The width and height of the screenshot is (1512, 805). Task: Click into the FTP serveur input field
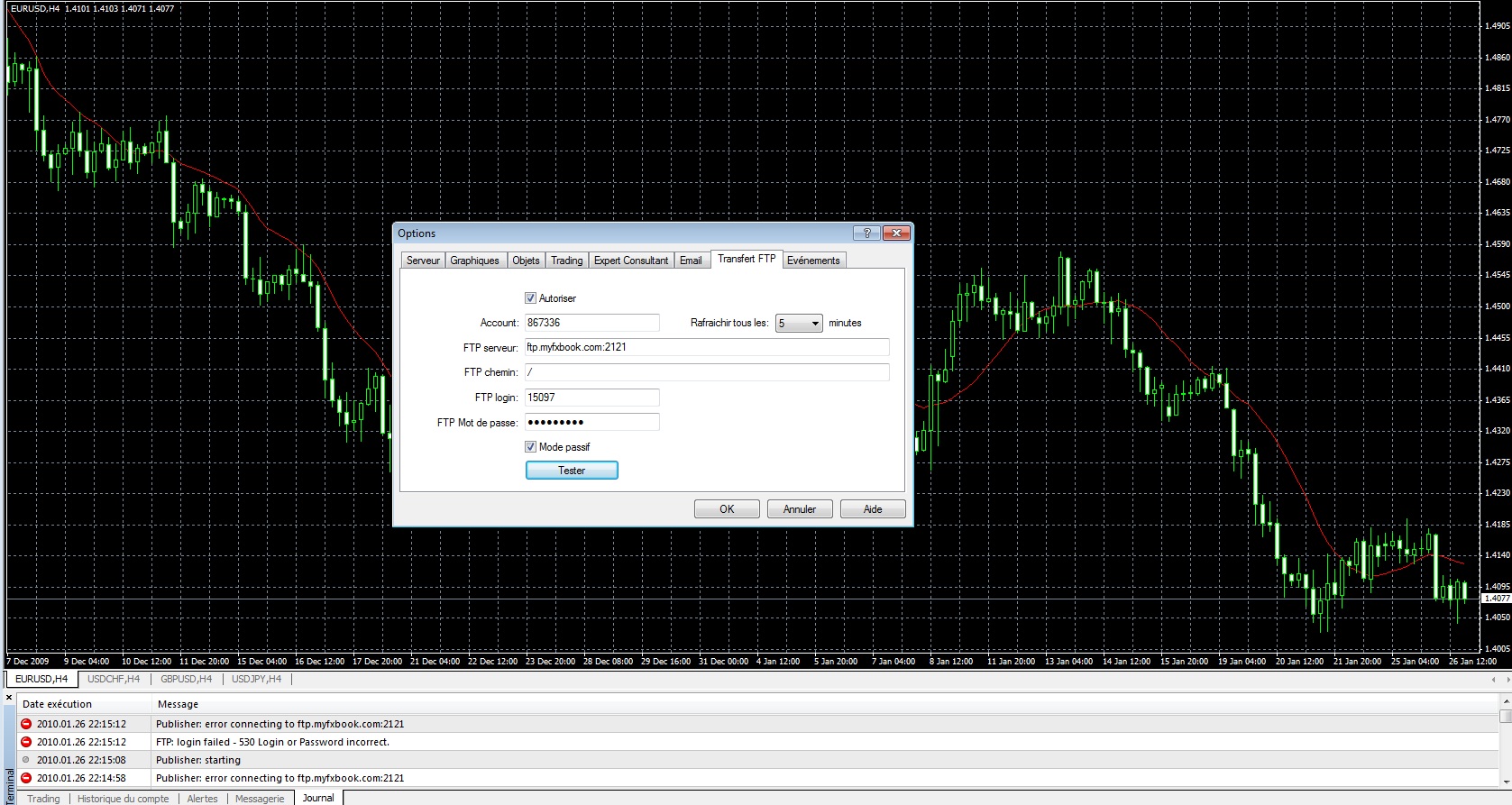(x=707, y=347)
